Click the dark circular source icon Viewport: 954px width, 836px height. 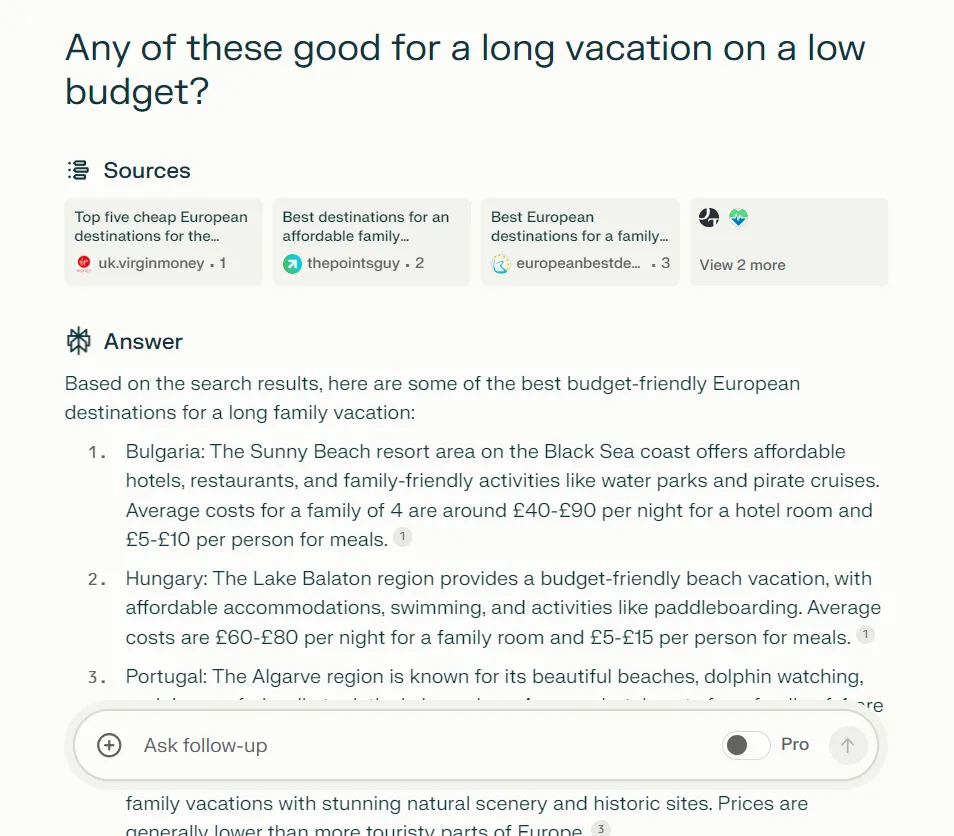(709, 217)
